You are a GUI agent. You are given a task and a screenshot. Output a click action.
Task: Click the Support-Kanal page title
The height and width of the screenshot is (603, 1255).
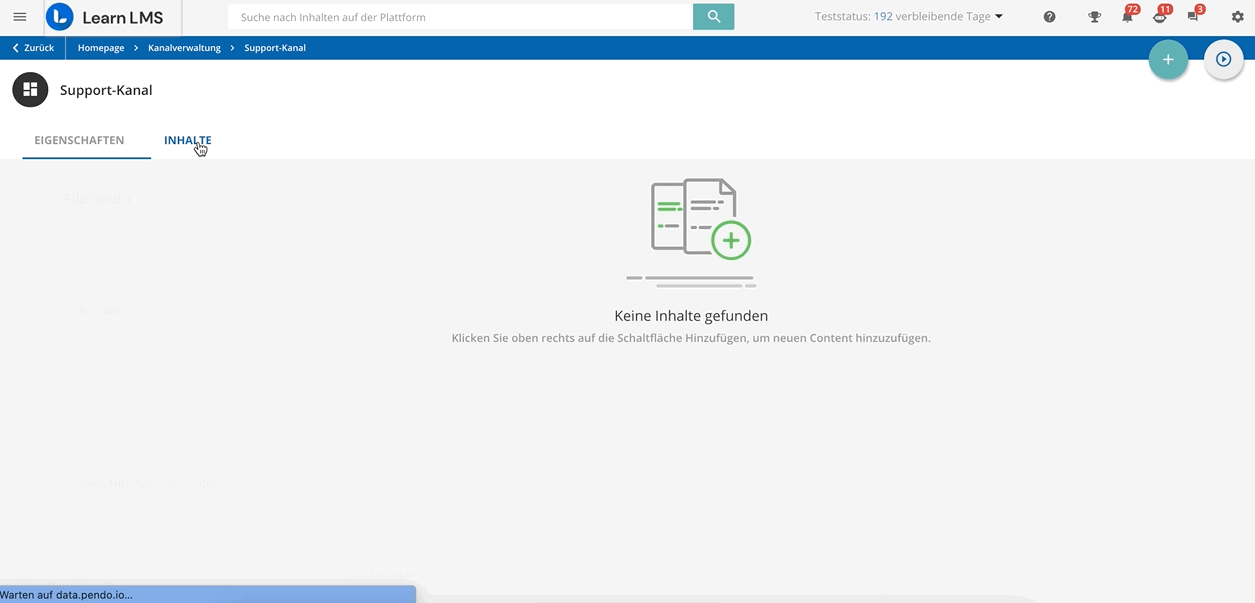click(x=106, y=90)
